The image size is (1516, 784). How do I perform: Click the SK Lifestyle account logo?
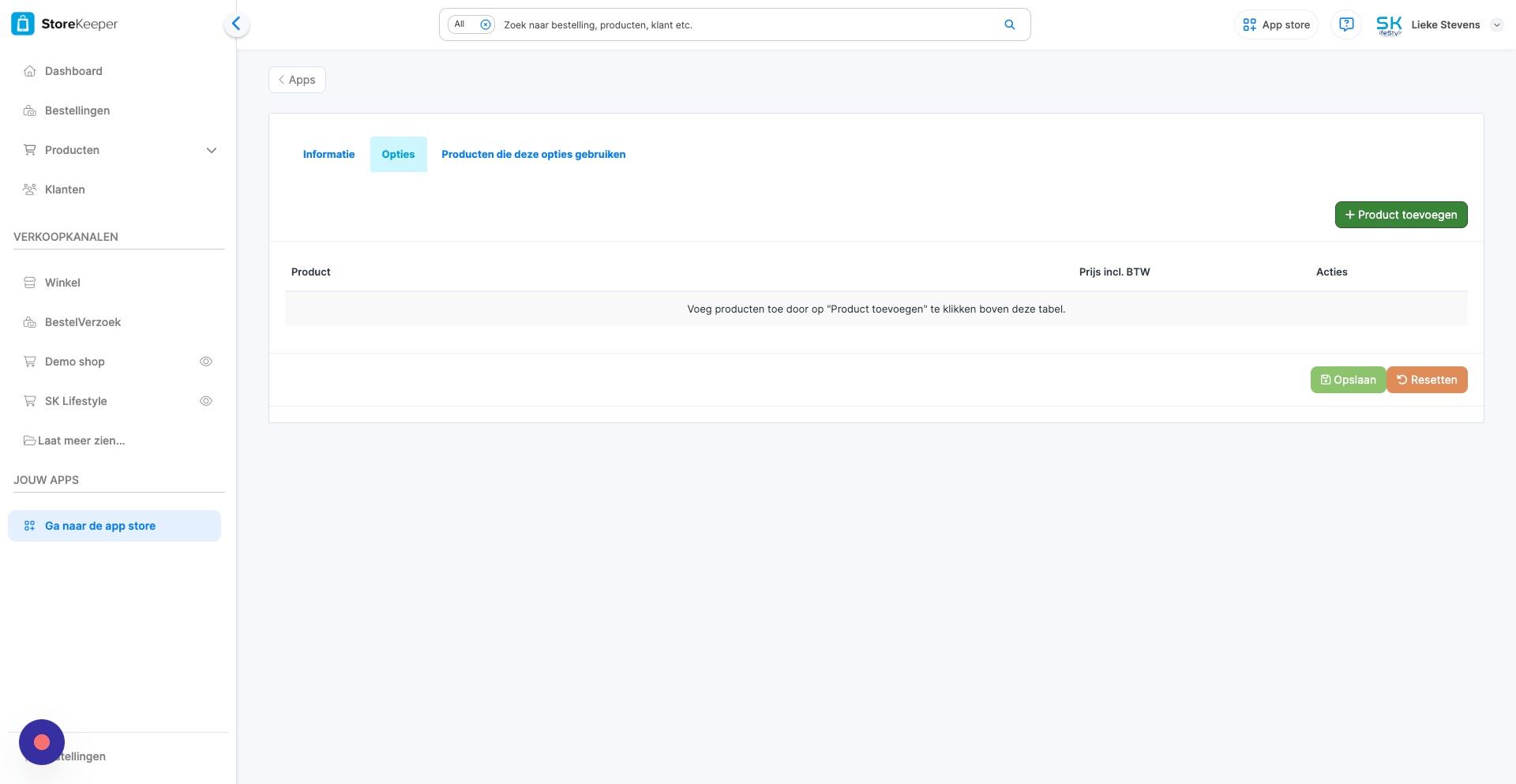tap(1389, 25)
